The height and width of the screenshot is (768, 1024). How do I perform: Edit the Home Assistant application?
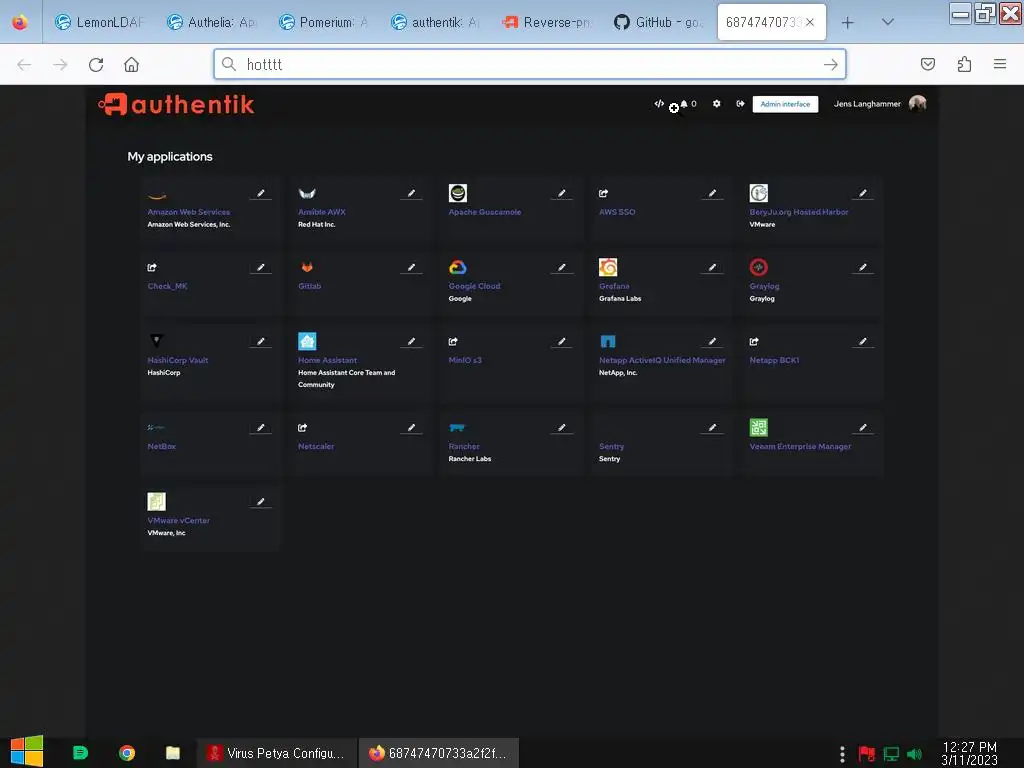(411, 342)
